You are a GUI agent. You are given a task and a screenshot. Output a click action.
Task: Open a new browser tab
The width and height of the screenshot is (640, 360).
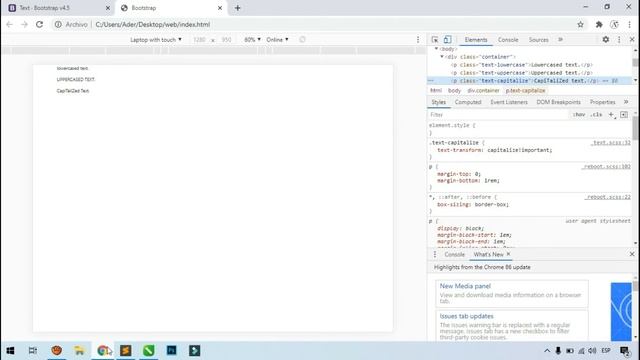tap(238, 8)
